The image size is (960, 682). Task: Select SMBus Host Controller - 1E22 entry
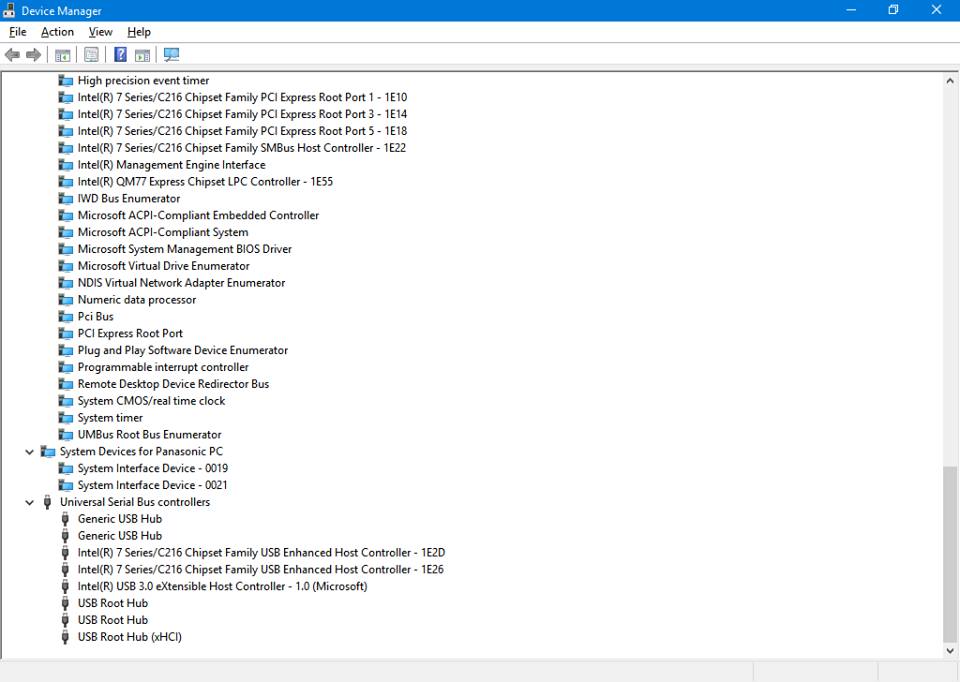pyautogui.click(x=242, y=148)
